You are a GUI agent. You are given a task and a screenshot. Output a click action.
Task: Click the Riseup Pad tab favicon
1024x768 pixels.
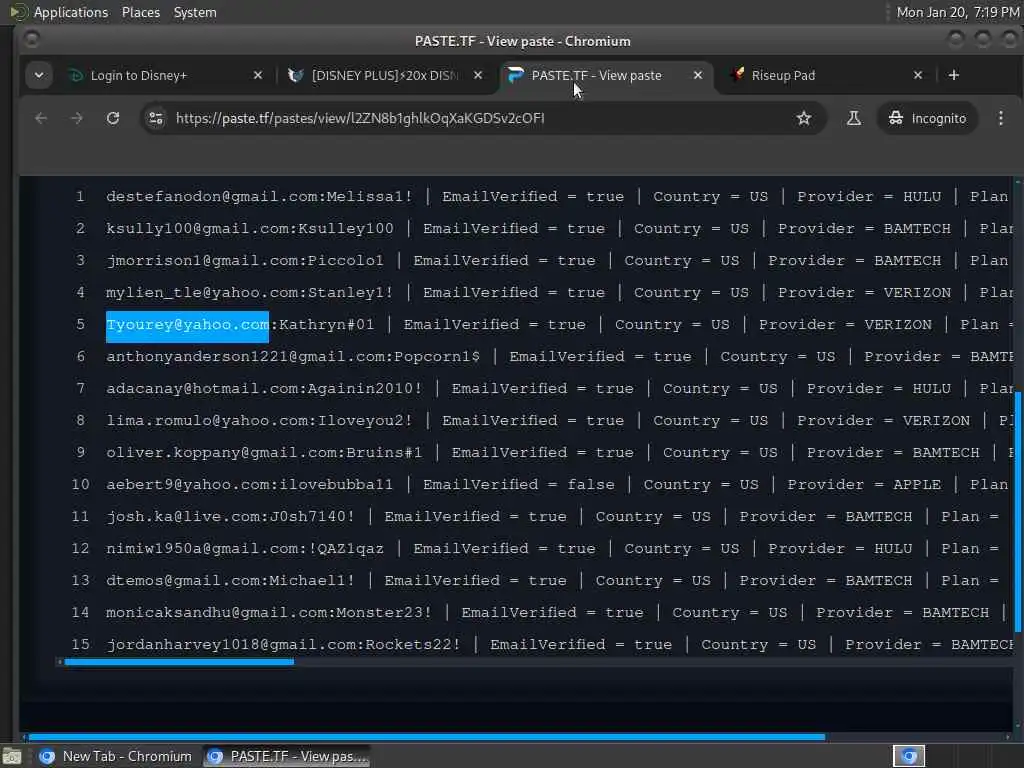[737, 74]
